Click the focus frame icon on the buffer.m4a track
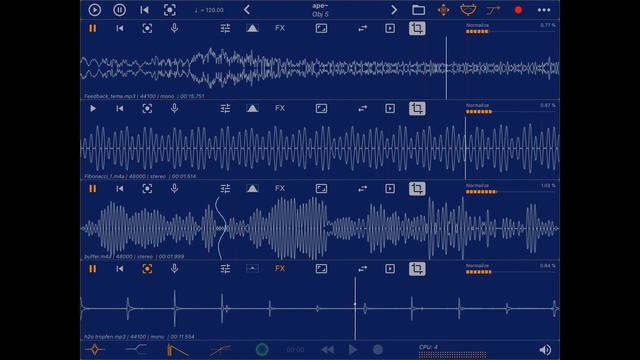The image size is (640, 360). point(147,189)
